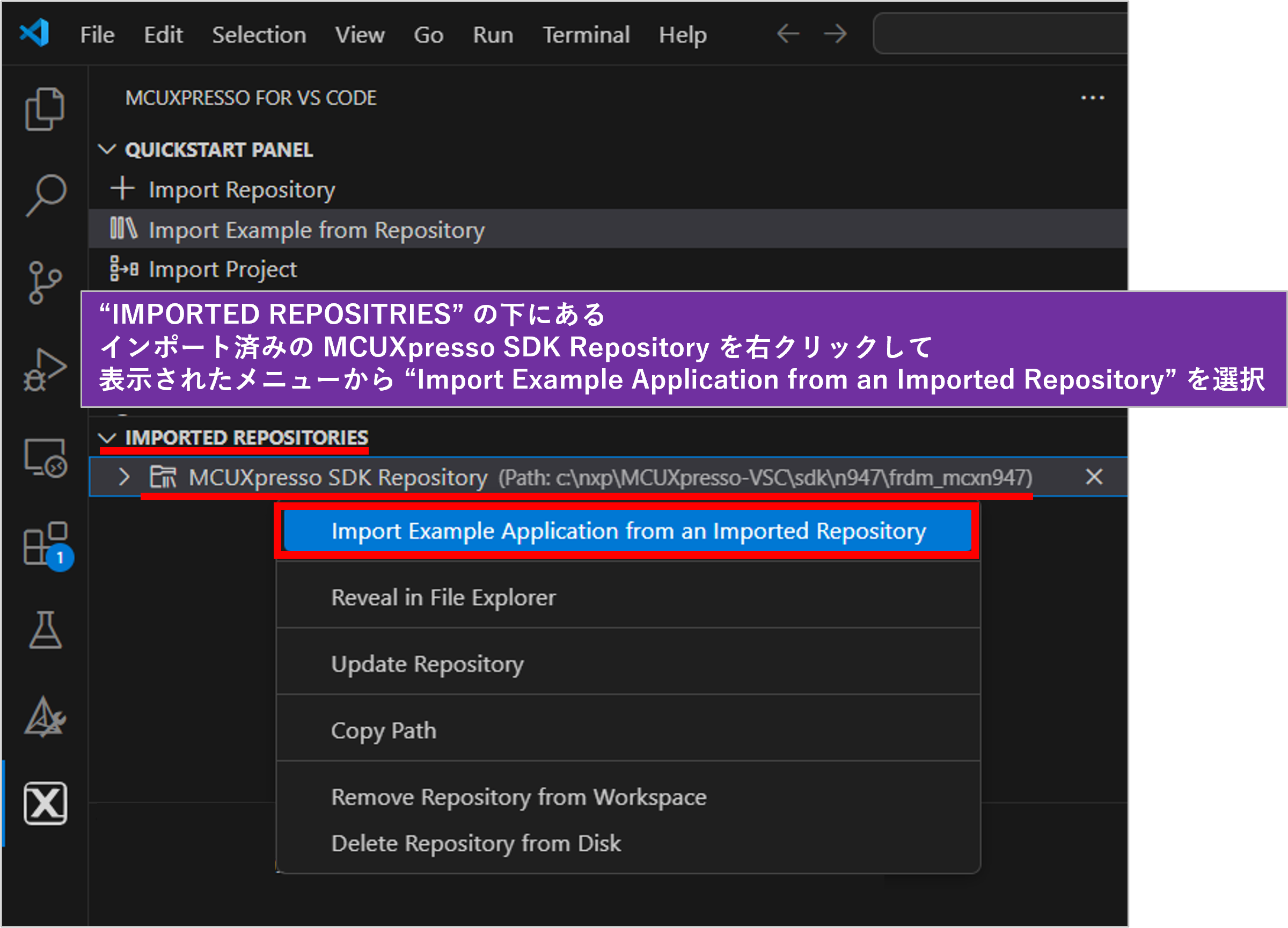Open the Remote Explorer view

click(46, 458)
